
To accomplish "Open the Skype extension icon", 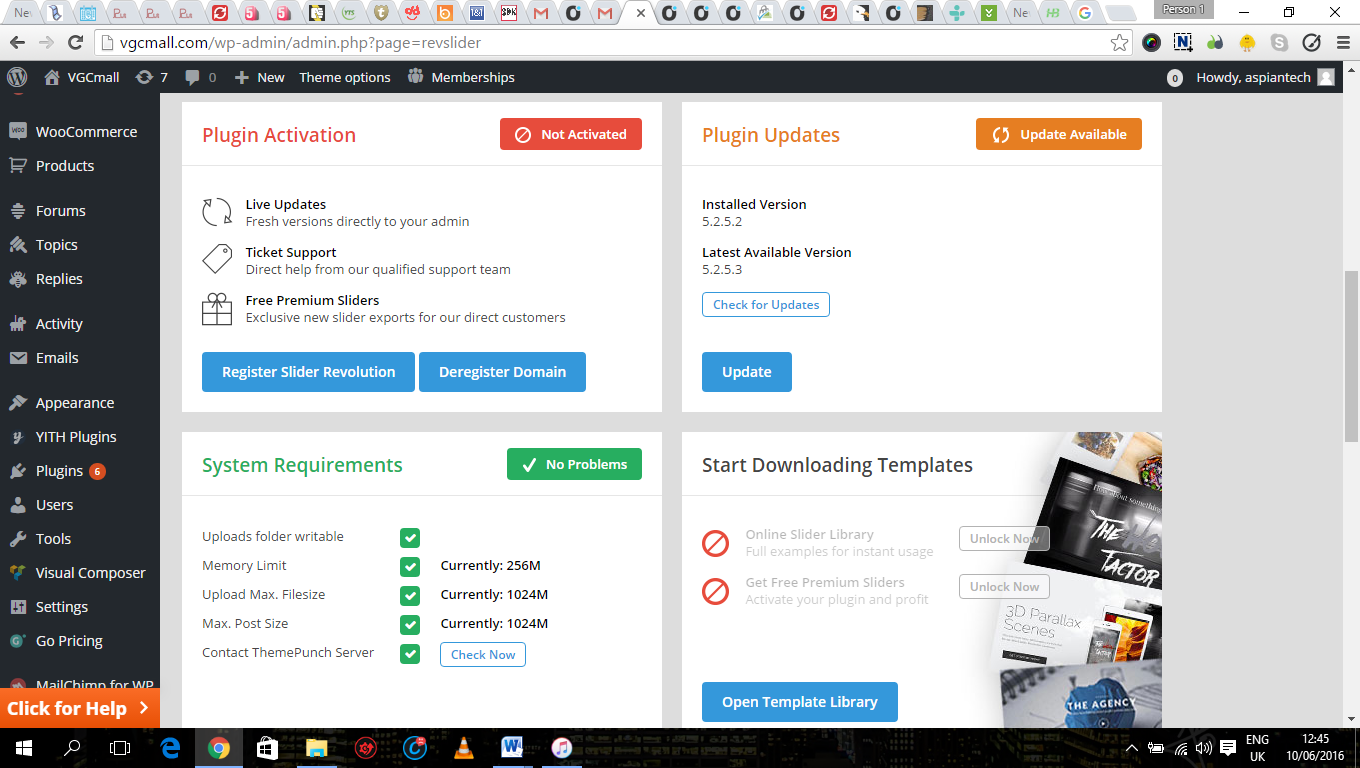I will [x=1279, y=43].
